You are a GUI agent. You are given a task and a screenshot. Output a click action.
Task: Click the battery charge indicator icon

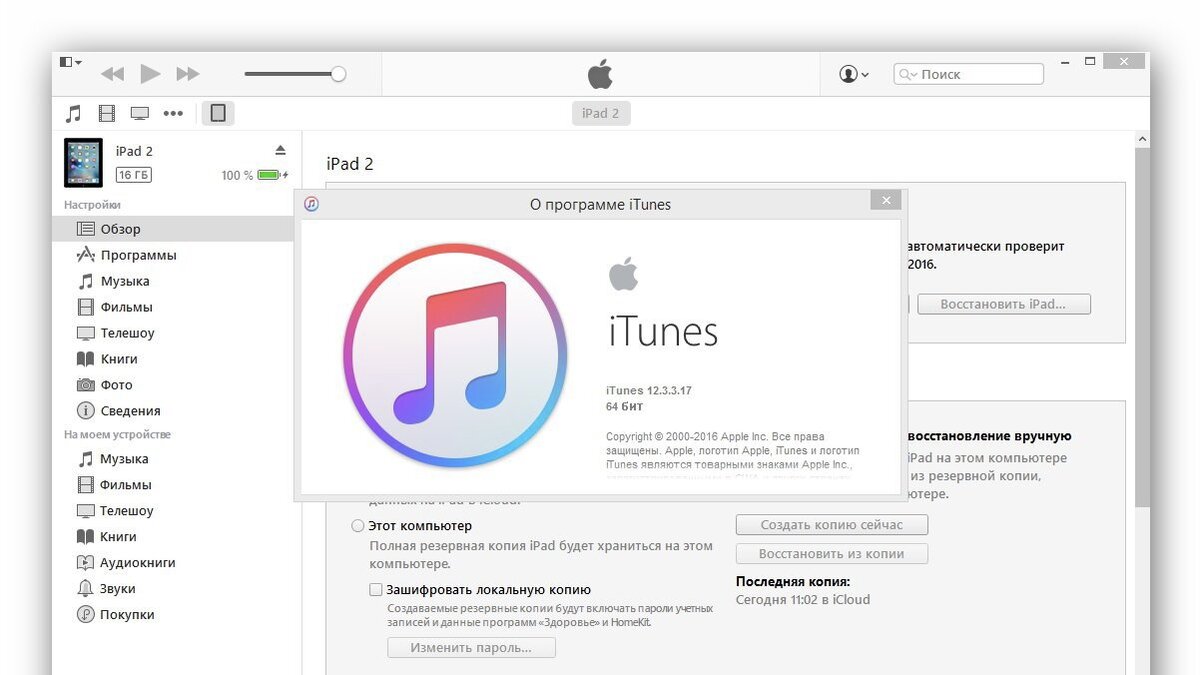(x=272, y=175)
